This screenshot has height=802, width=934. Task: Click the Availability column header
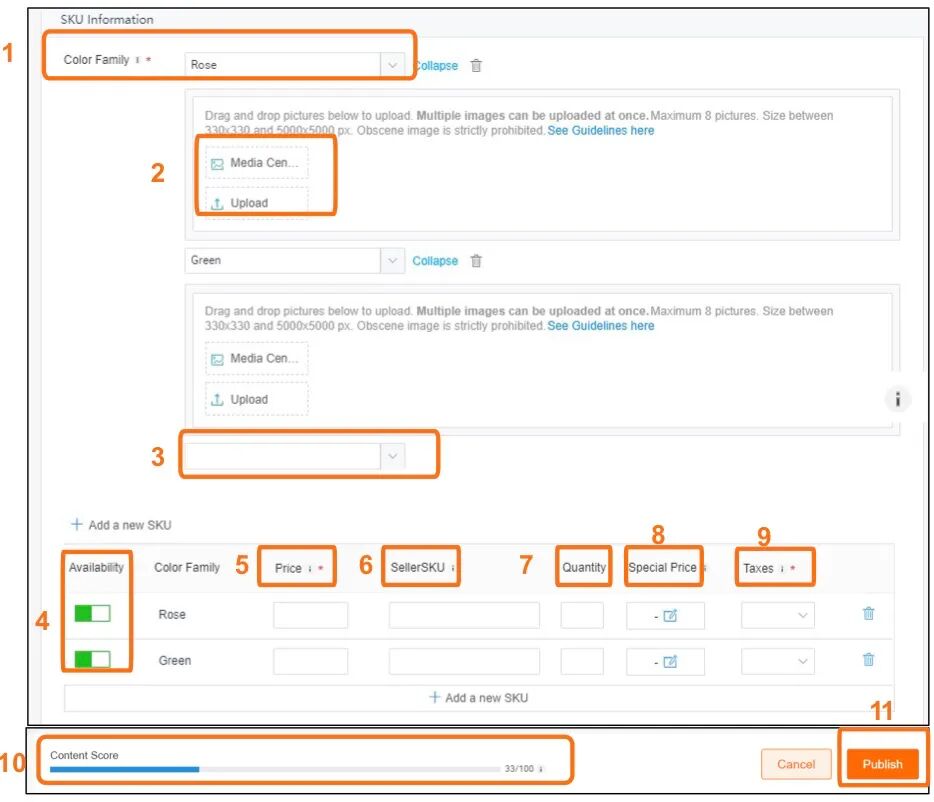[x=96, y=568]
